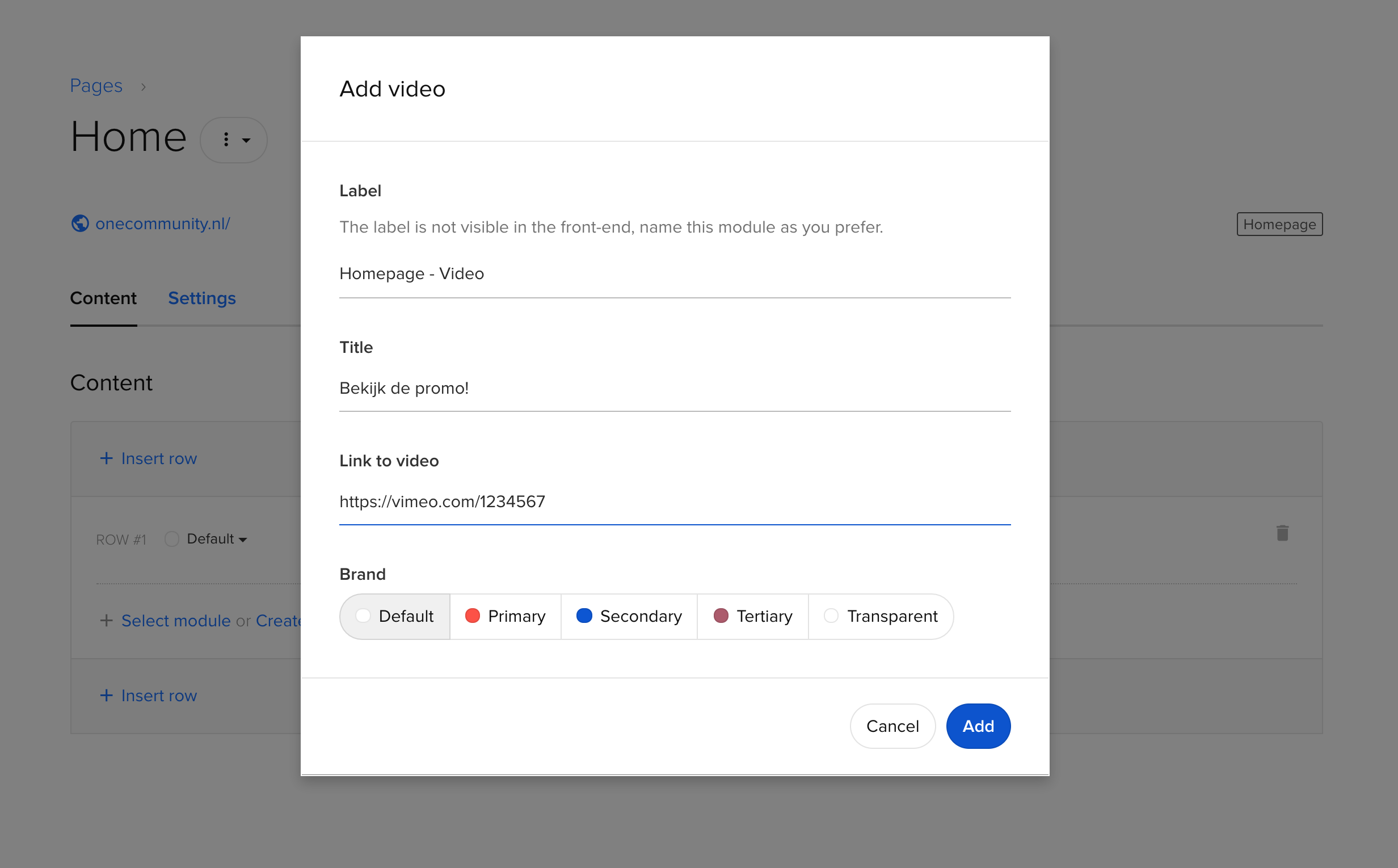Screen dimensions: 1398x868
Task: Click the globe icon beside onecommunity.nl
Action: click(80, 224)
